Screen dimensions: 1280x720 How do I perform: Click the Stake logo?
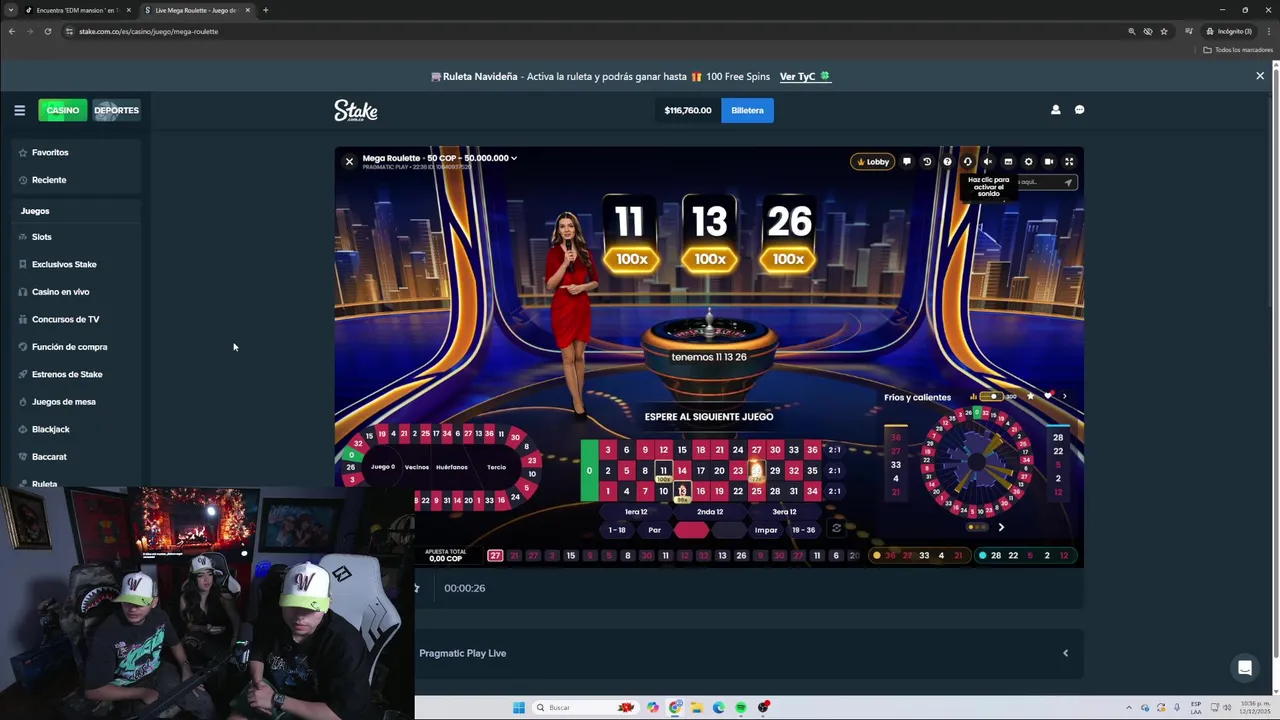pos(356,110)
